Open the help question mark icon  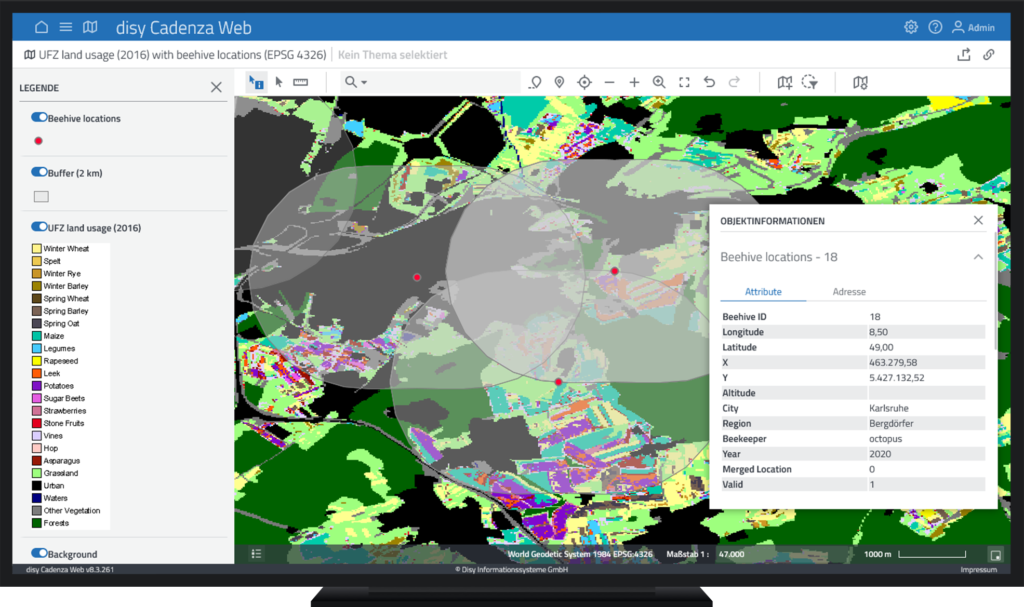[x=935, y=27]
